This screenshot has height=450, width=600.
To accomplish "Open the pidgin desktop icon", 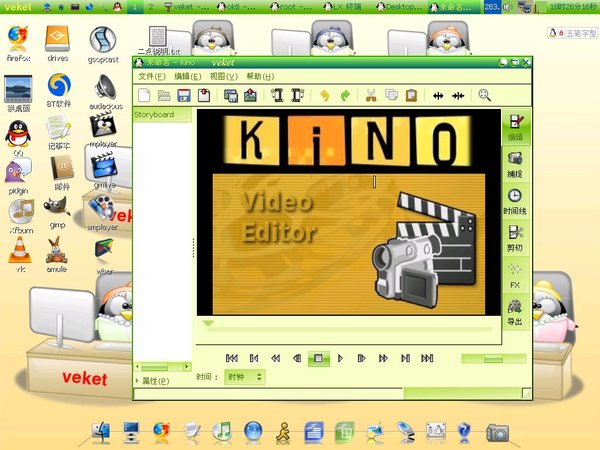I will point(18,176).
